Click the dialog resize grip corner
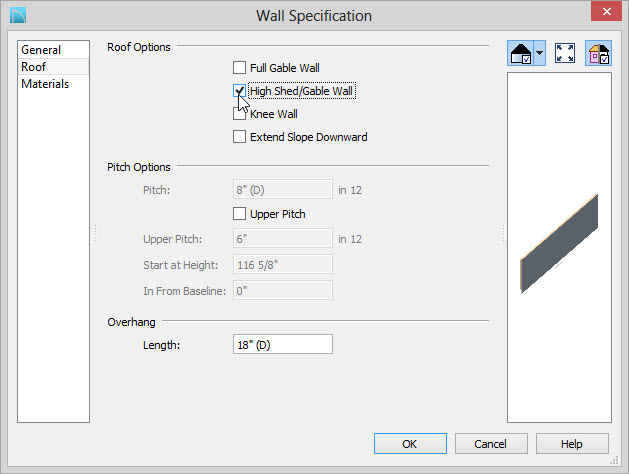Viewport: 629px width, 474px height. pos(614,460)
